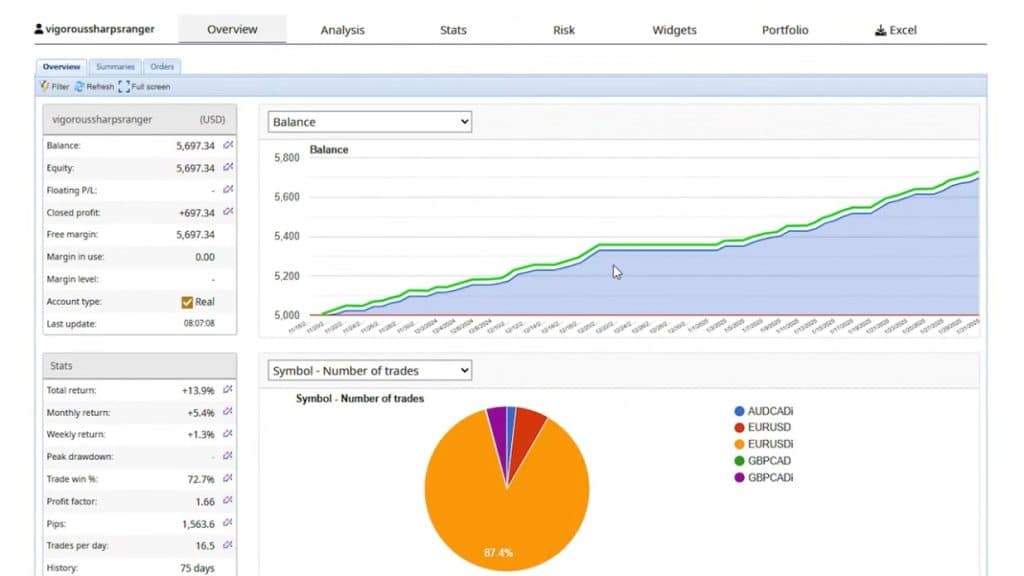Click the chart icon beside Total return

[x=227, y=390]
